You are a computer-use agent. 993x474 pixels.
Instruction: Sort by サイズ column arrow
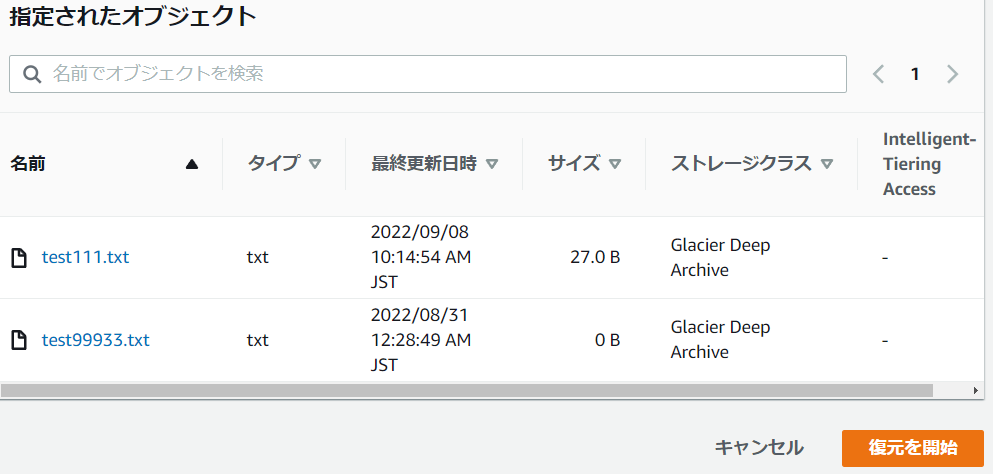[x=615, y=164]
